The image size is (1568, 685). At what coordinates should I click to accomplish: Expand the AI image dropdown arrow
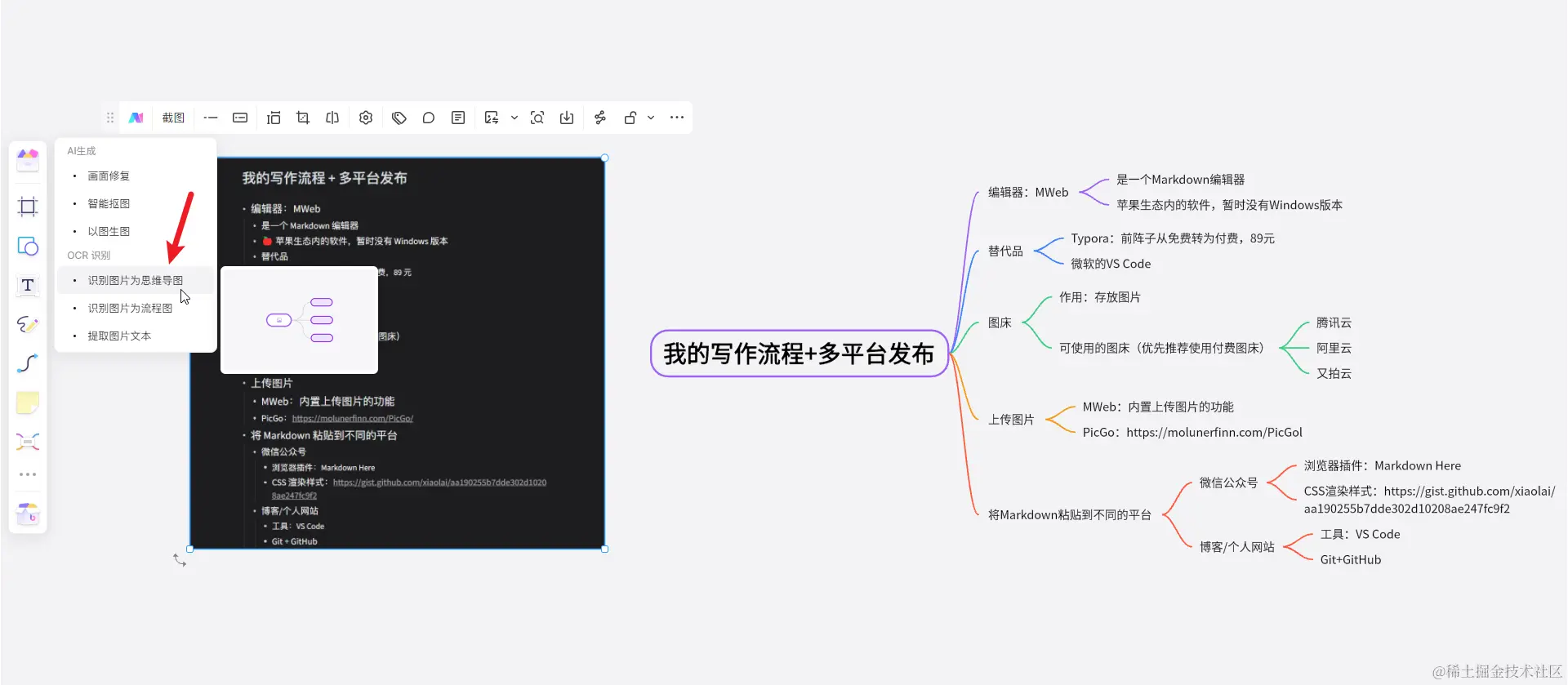click(514, 118)
